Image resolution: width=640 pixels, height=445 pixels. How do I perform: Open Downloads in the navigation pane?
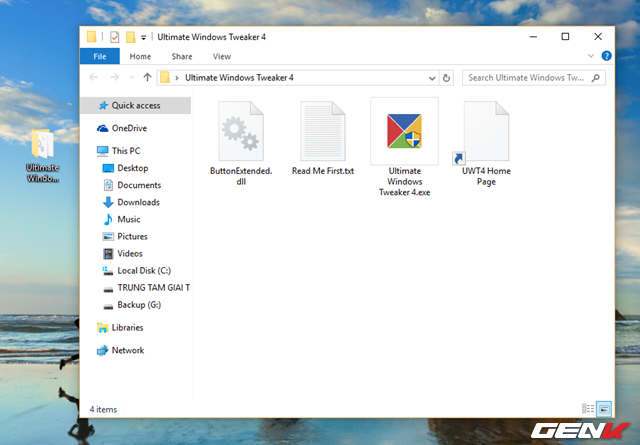(x=131, y=202)
